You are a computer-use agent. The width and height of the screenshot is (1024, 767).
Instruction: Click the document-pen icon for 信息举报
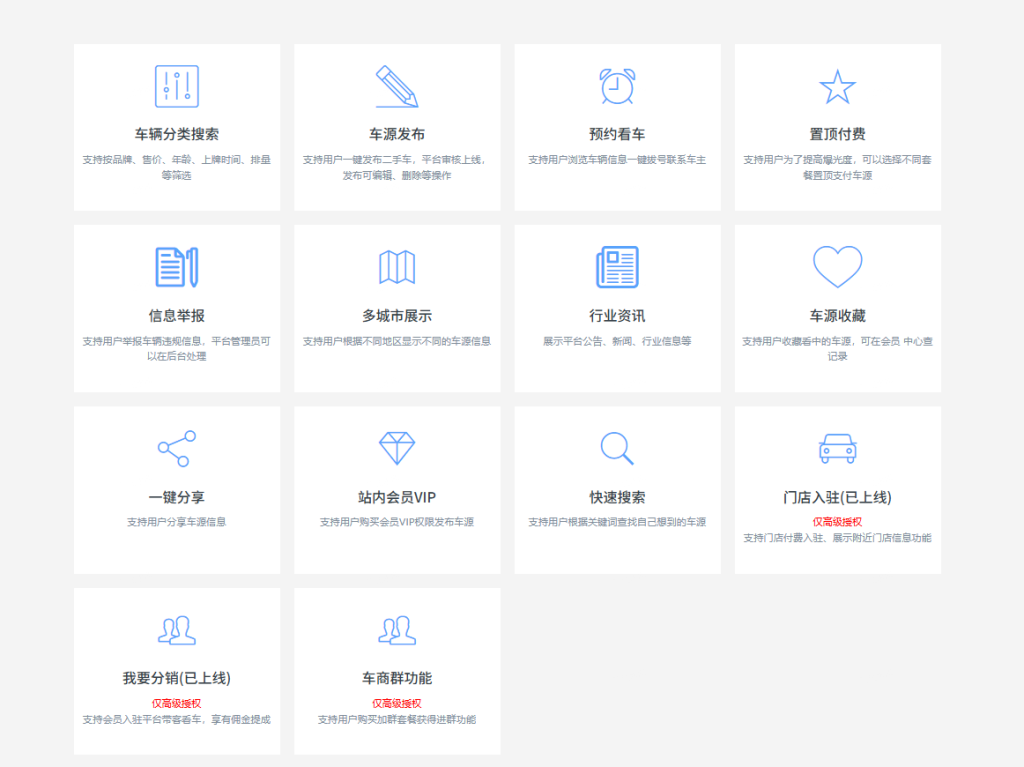pos(177,267)
